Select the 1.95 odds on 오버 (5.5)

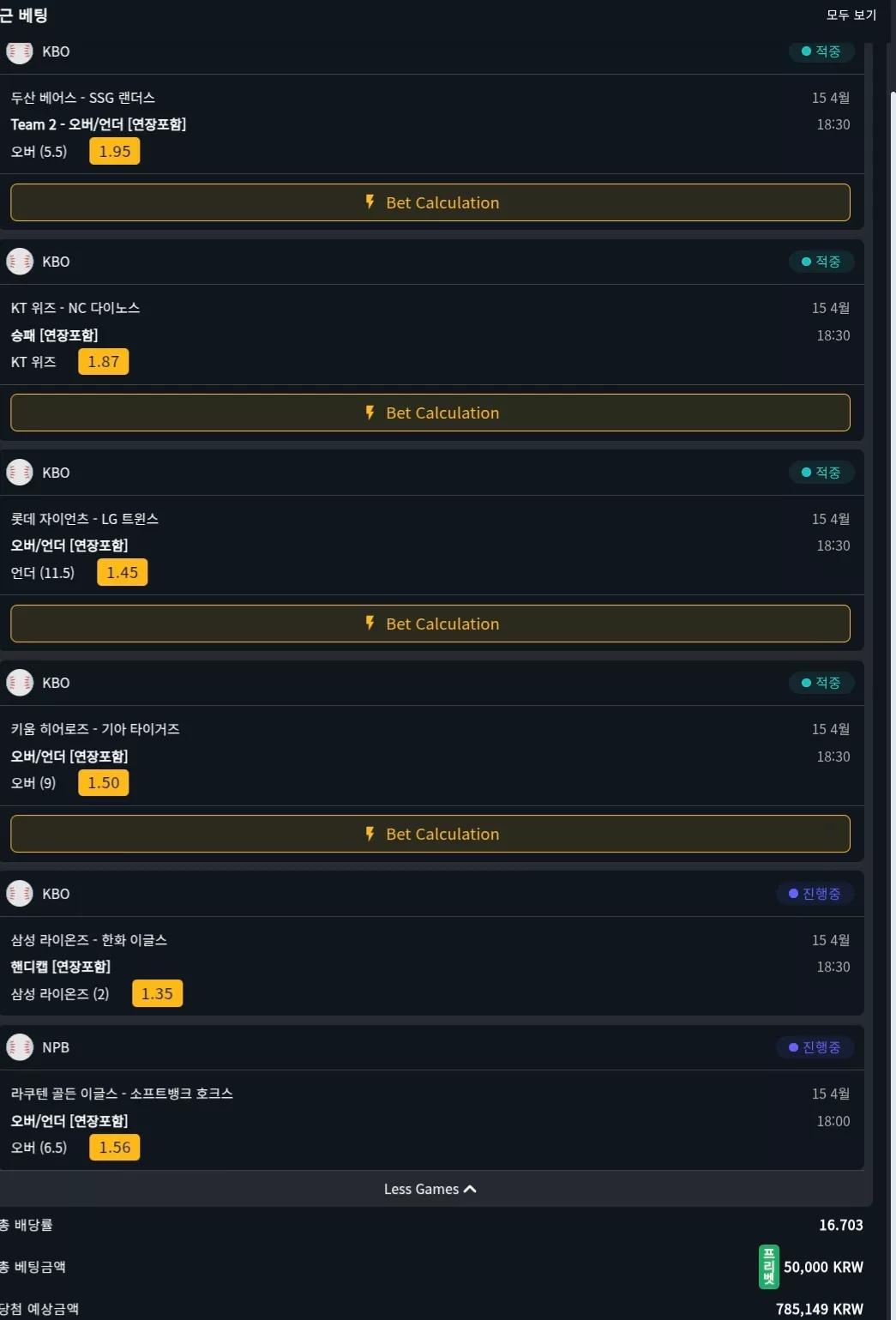[114, 152]
